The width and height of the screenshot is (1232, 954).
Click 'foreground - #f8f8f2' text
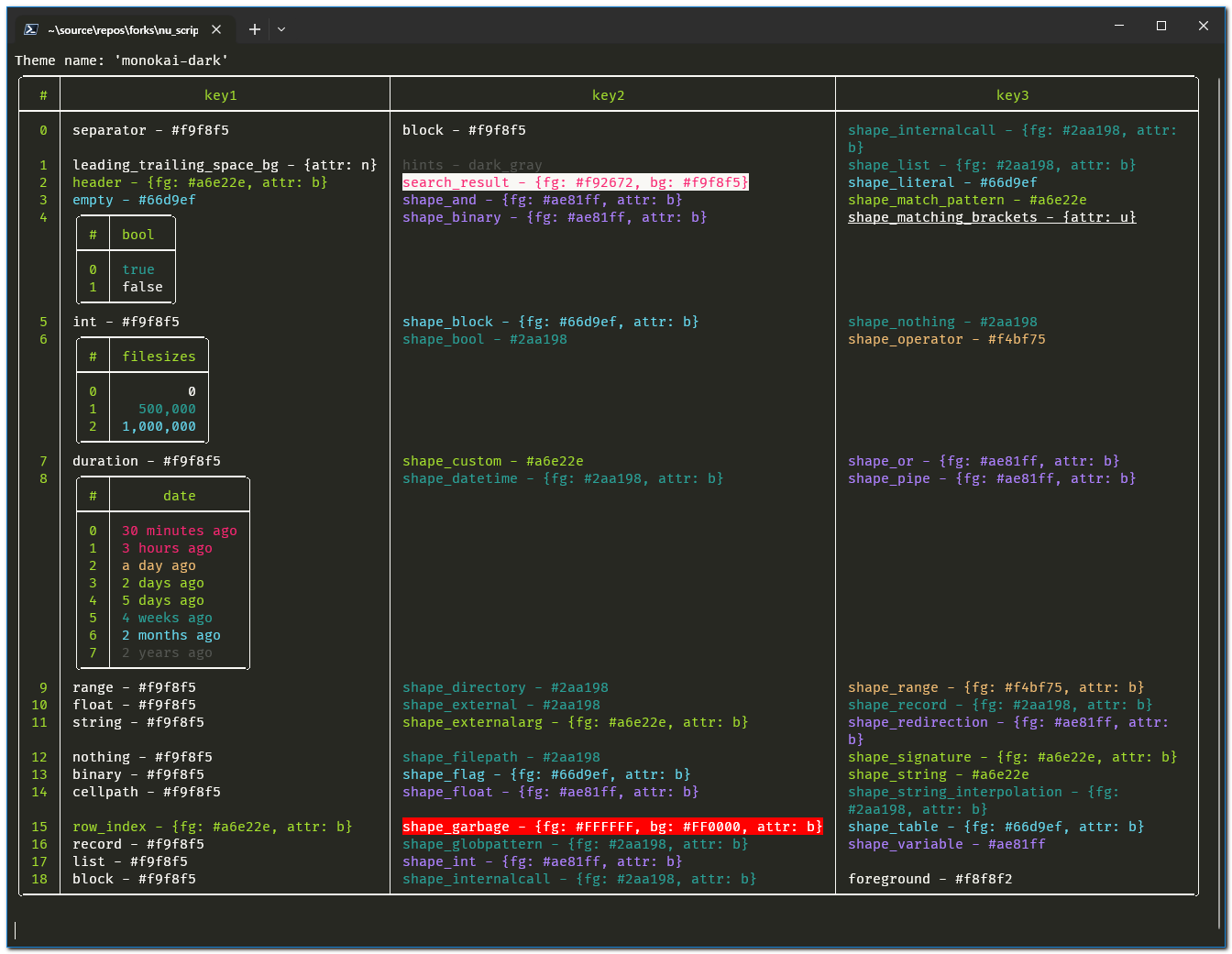pyautogui.click(x=930, y=879)
